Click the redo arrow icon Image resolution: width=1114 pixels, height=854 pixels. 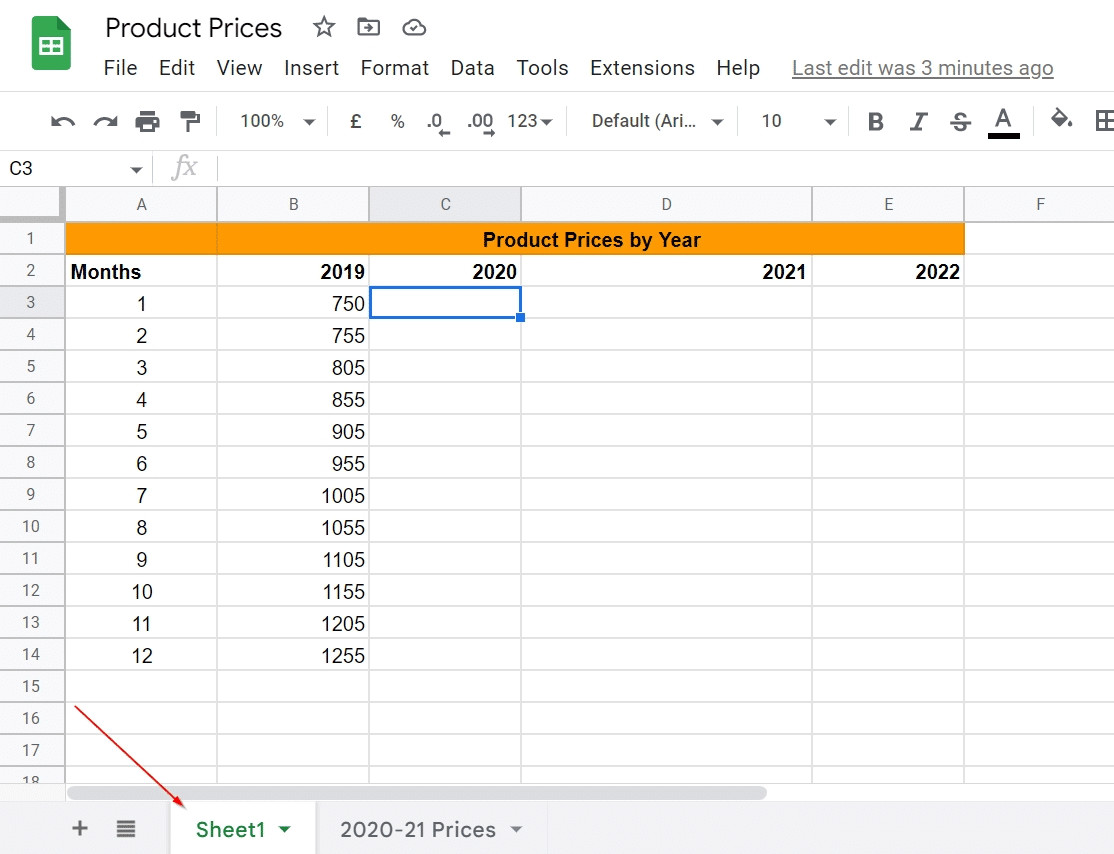pos(105,122)
